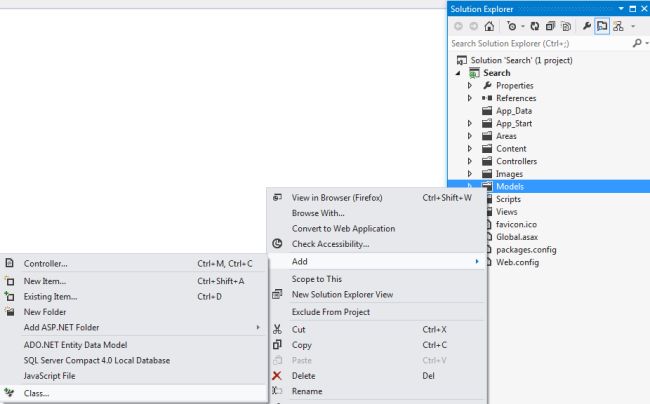Select the App_Data folder

click(x=514, y=111)
